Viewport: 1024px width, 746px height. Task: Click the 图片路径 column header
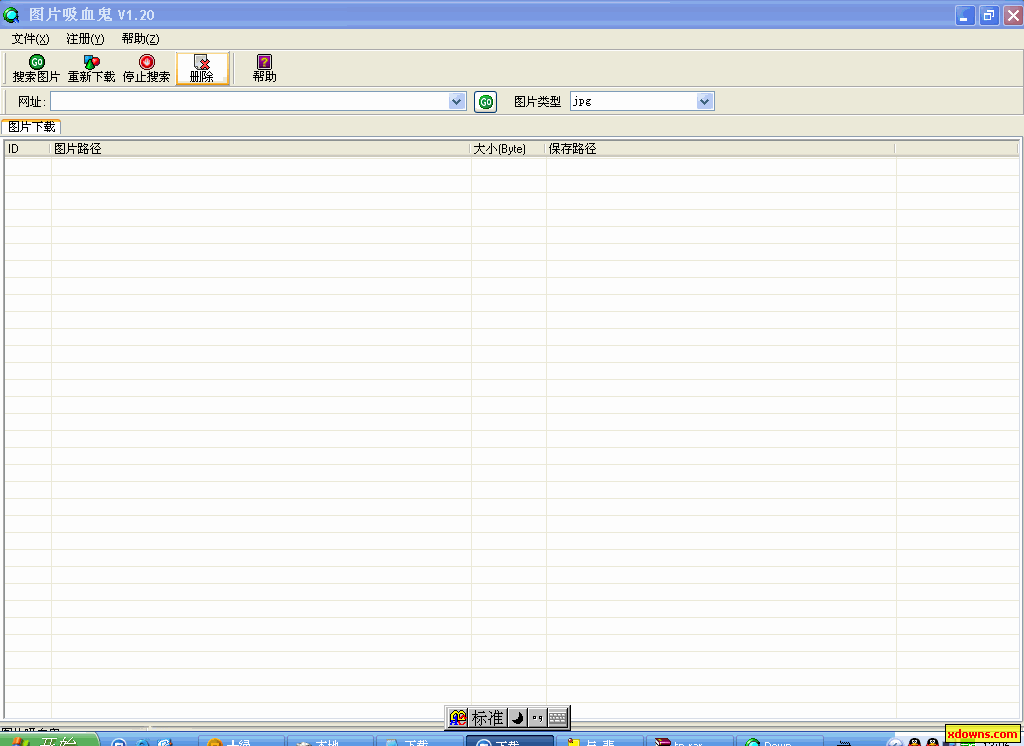pos(260,149)
